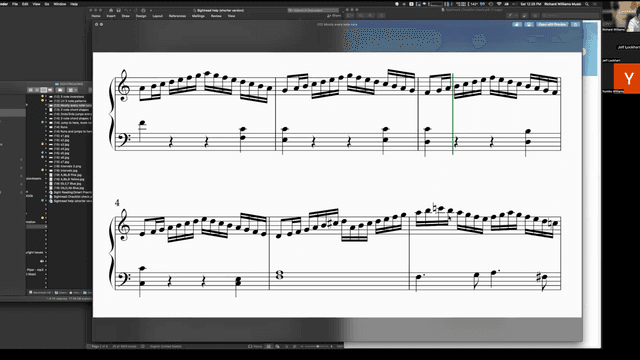Switch Finder to column view
This screenshot has width=640, height=360.
tap(44, 90)
